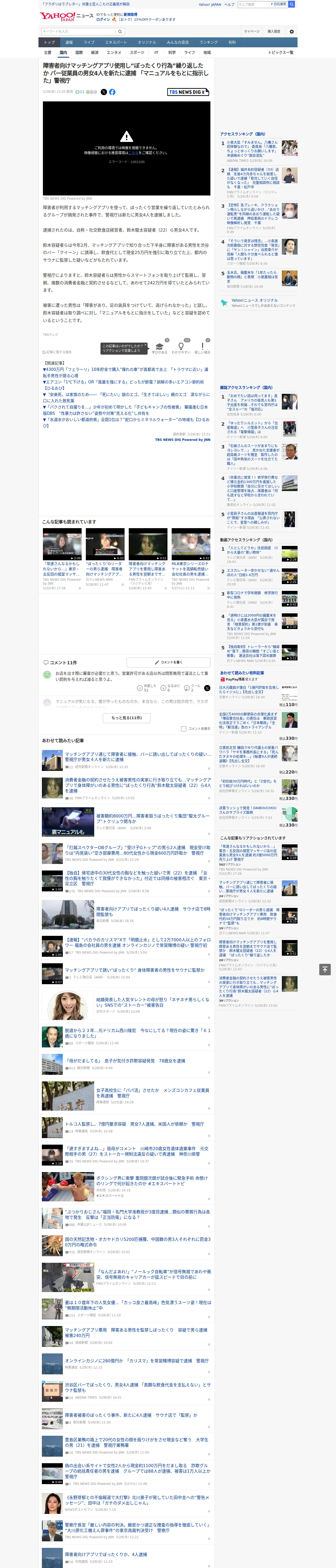Click the Yahoo! JAPAN News logo
The height and width of the screenshot is (1568, 336).
click(x=66, y=16)
